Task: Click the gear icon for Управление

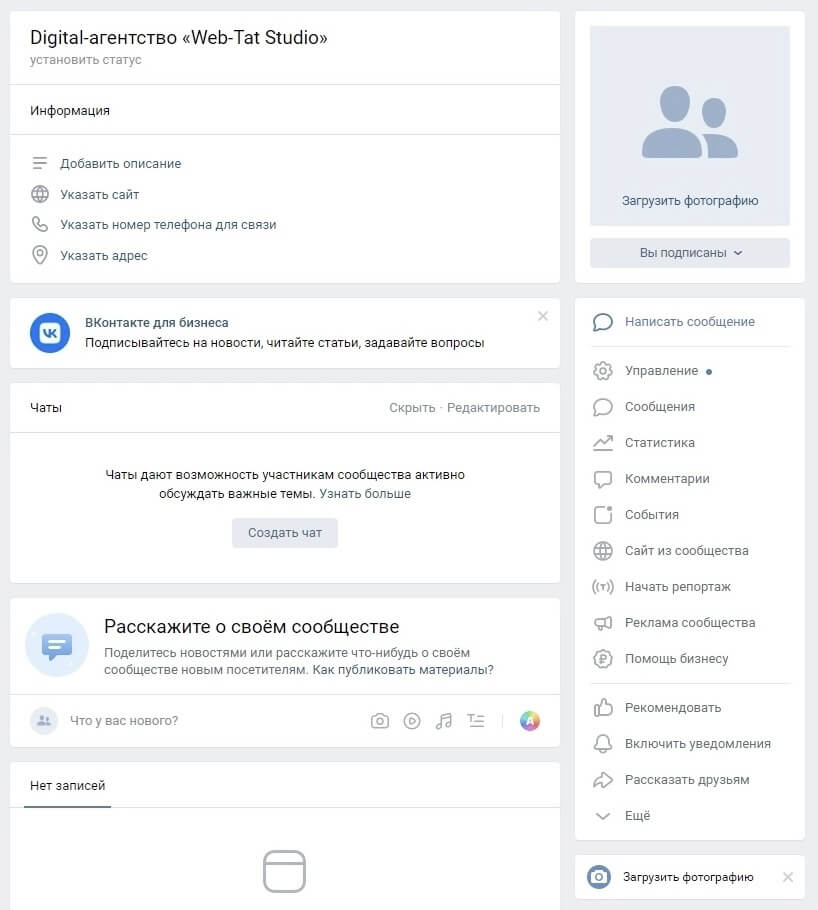Action: tap(603, 371)
